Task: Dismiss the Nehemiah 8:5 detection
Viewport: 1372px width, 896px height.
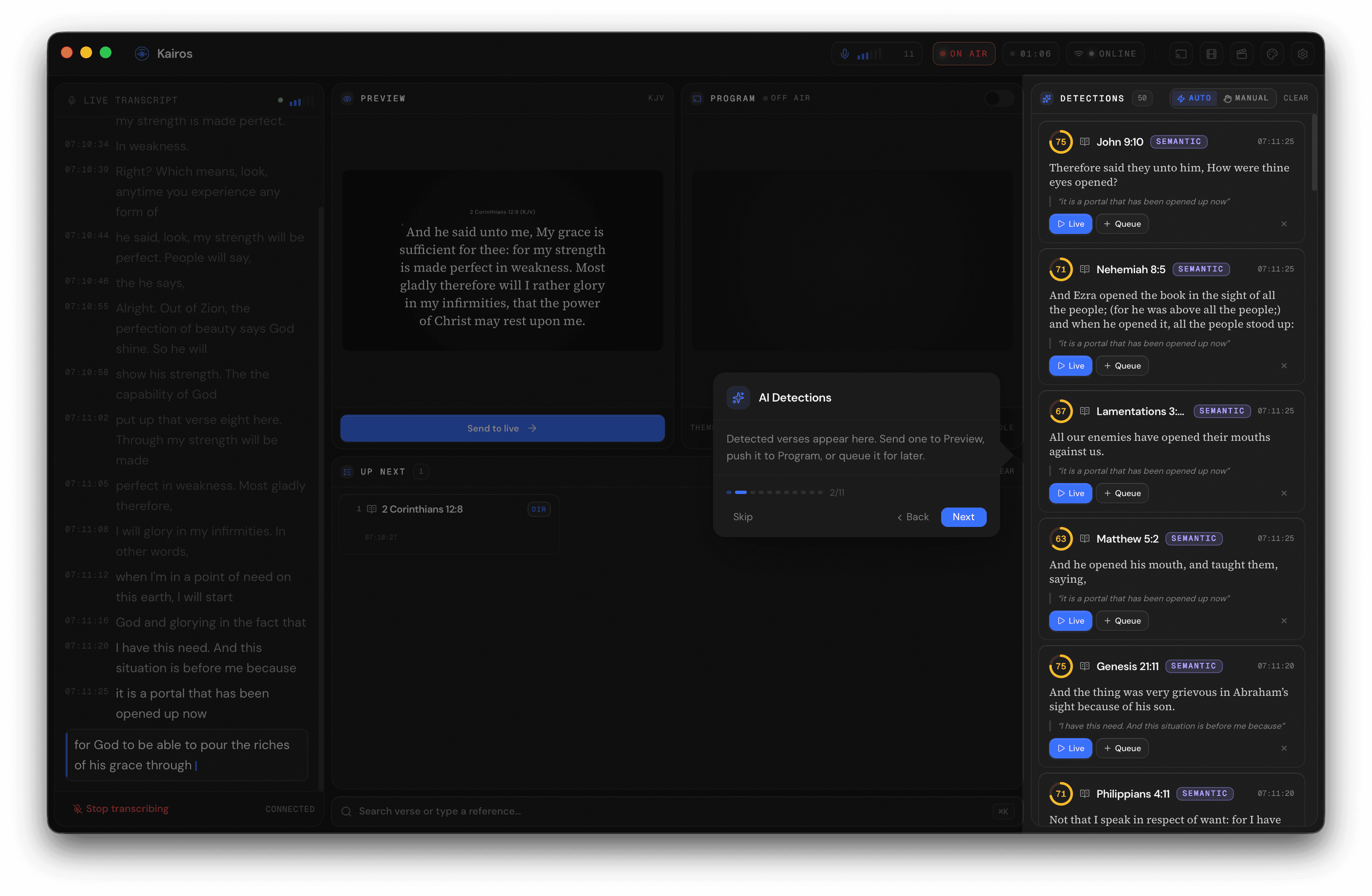Action: (x=1284, y=365)
